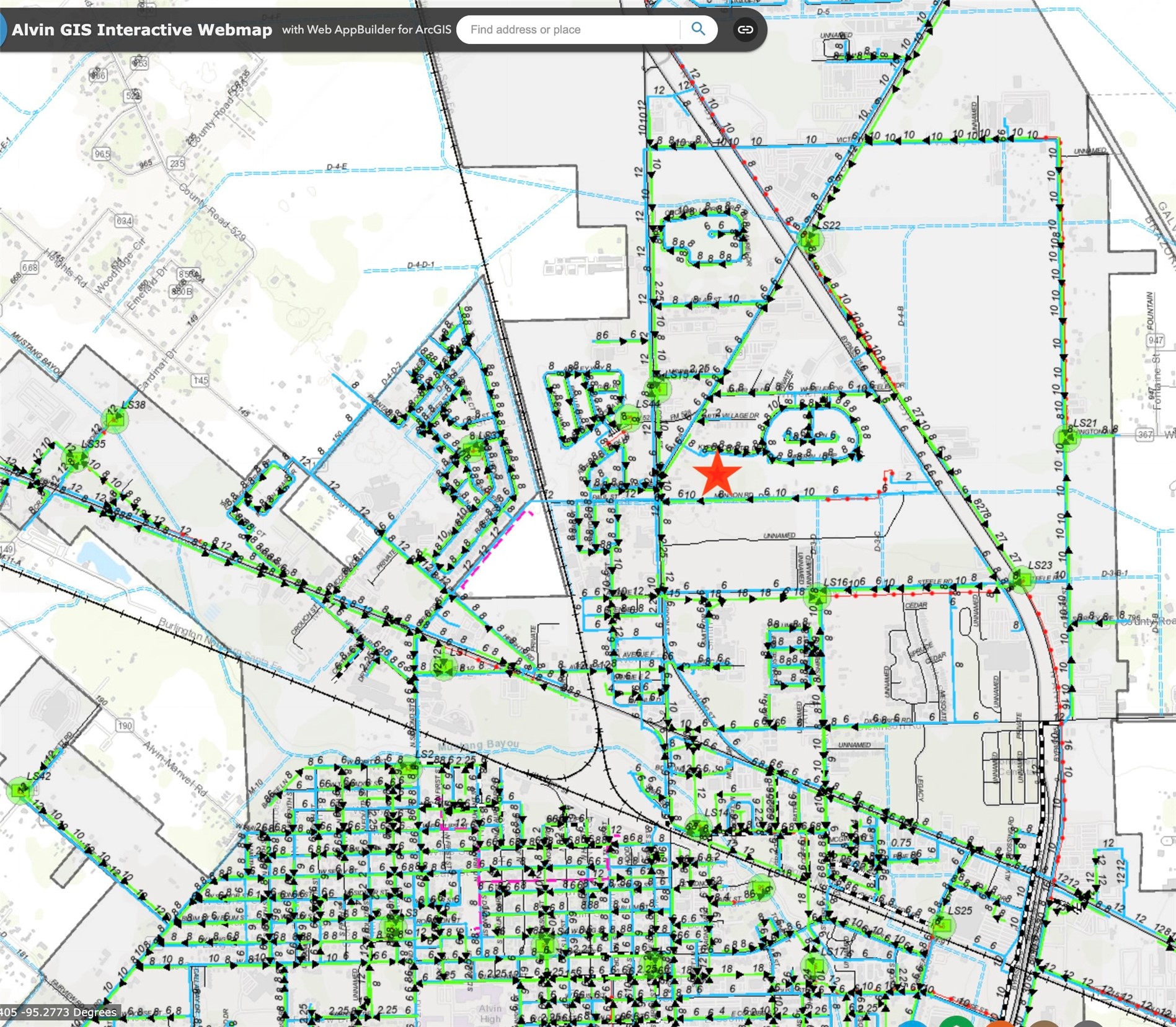The height and width of the screenshot is (1027, 1176).
Task: Select the LS38 lift station marker
Action: pyautogui.click(x=115, y=420)
